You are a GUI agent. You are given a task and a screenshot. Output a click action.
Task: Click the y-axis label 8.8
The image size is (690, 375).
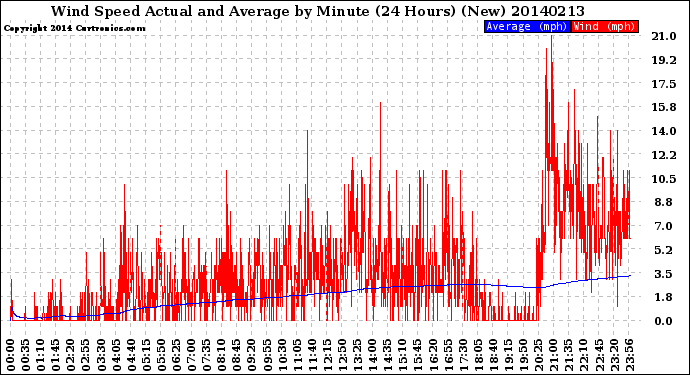click(x=664, y=202)
